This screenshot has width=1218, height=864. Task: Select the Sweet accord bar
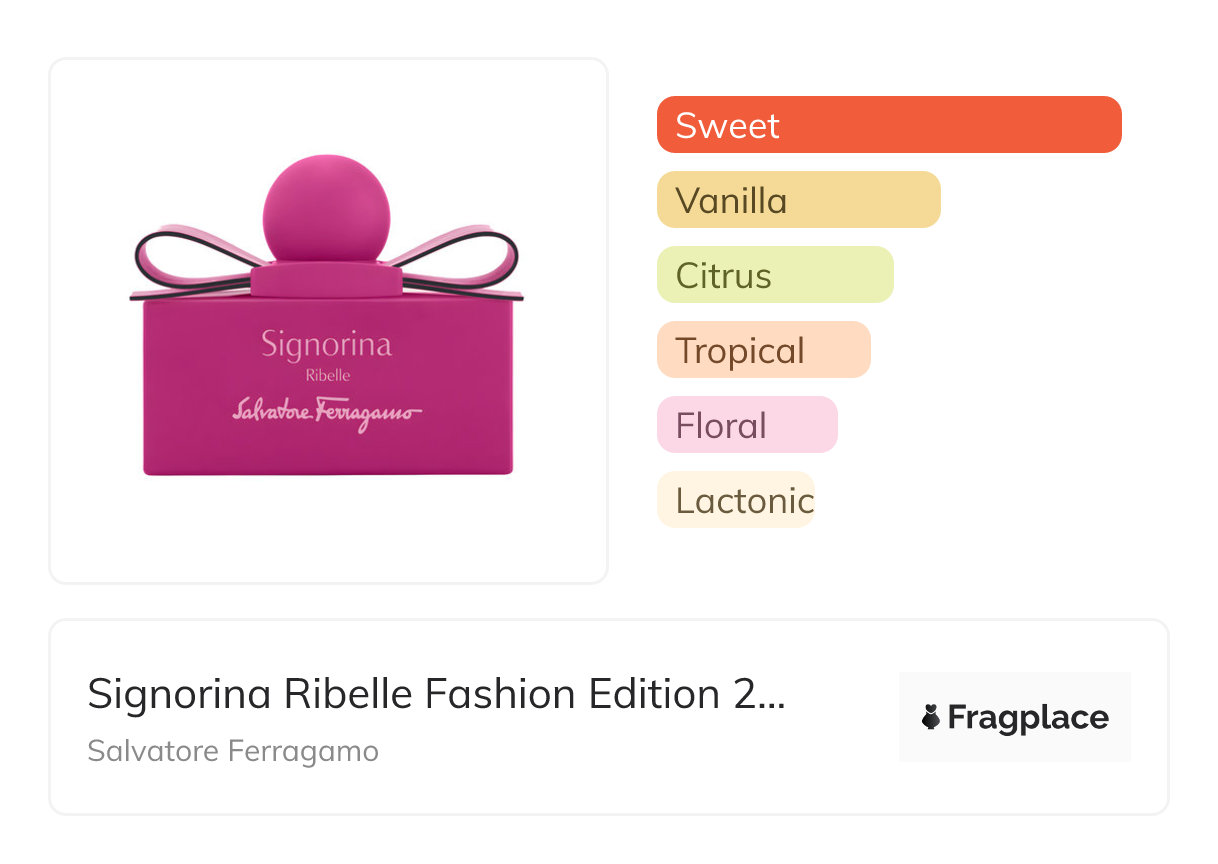[x=888, y=125]
